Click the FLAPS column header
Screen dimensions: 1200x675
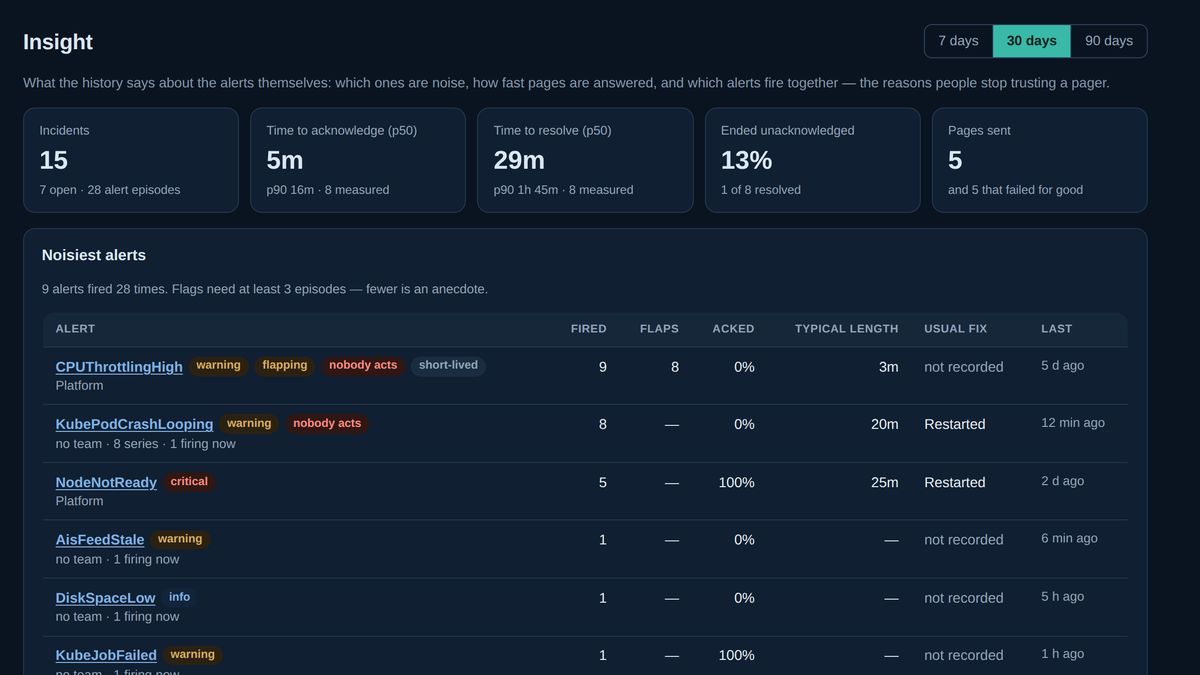659,329
